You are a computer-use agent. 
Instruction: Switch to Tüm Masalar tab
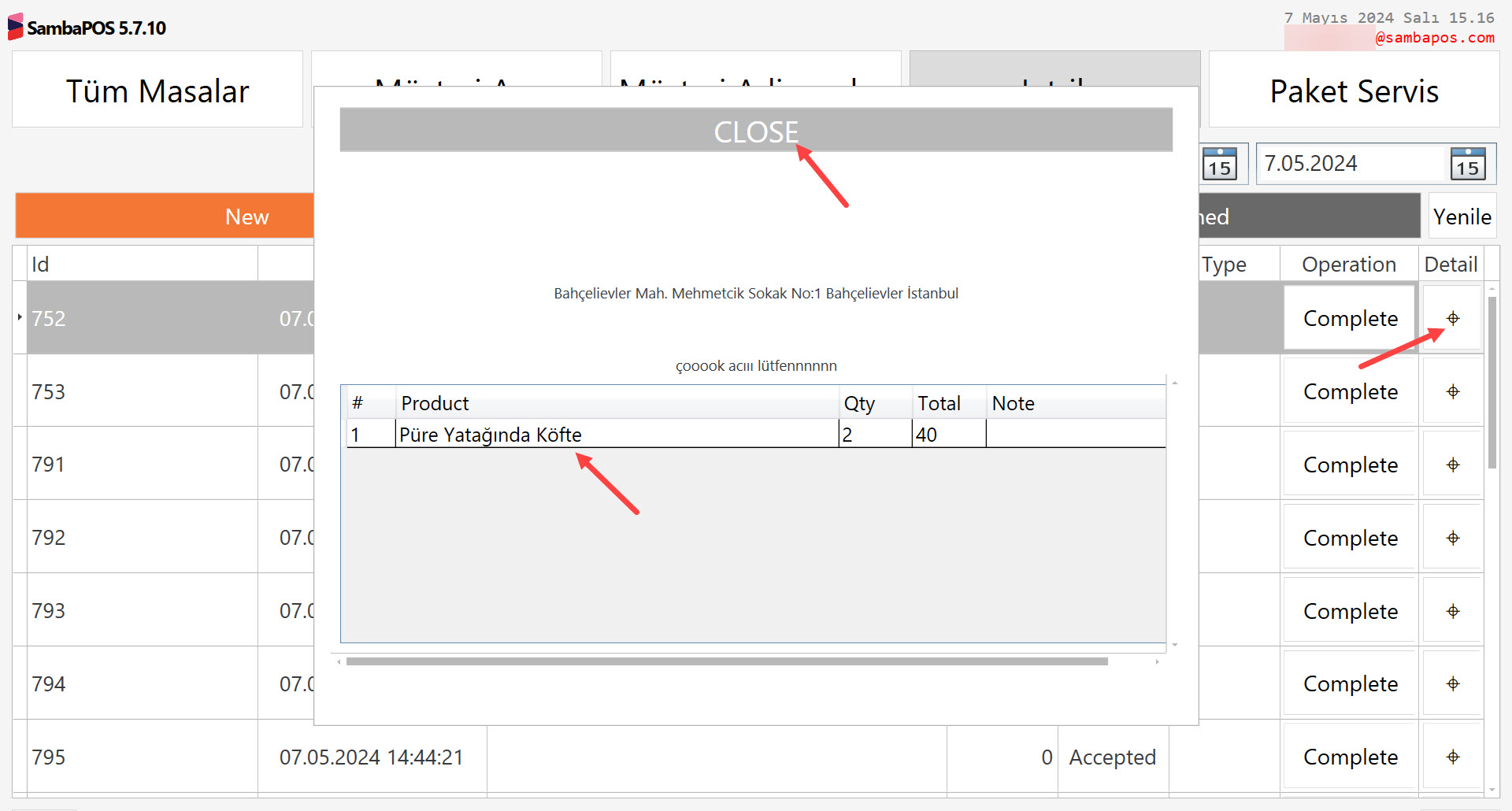pyautogui.click(x=157, y=91)
